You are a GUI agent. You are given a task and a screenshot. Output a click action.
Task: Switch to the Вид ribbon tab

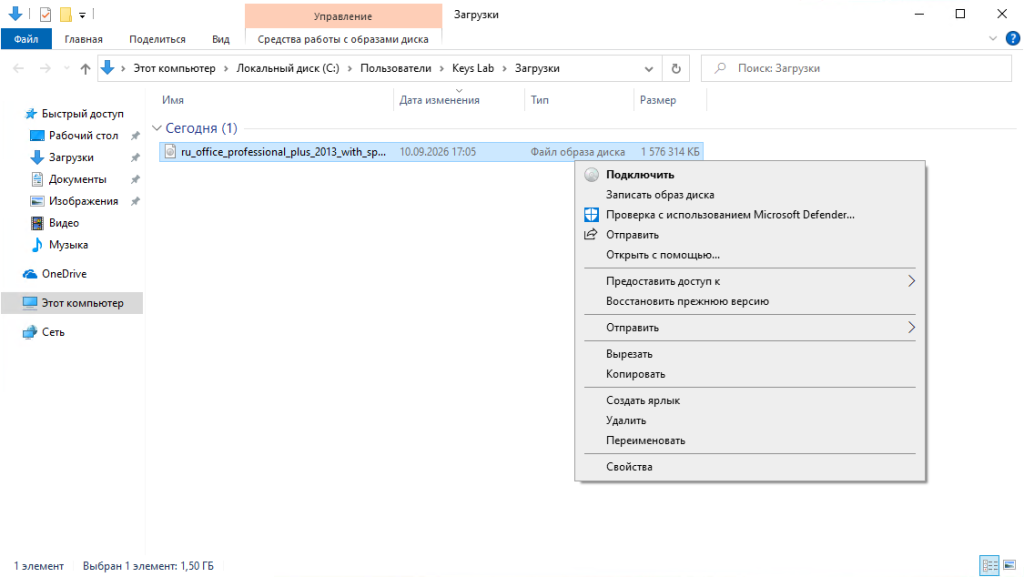(221, 39)
